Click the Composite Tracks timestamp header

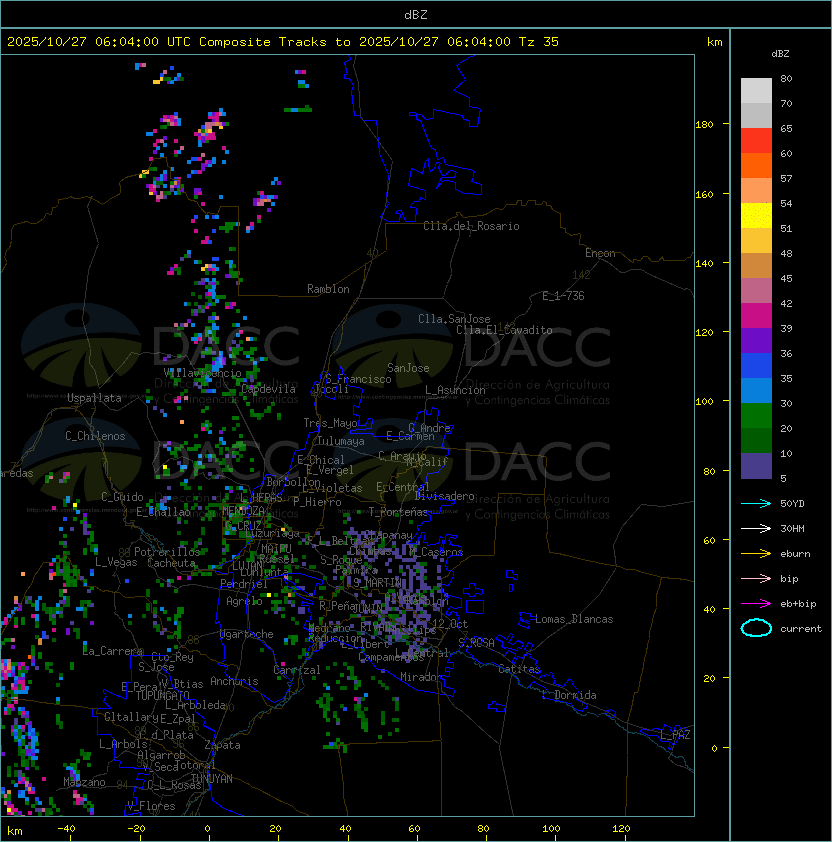tap(283, 42)
